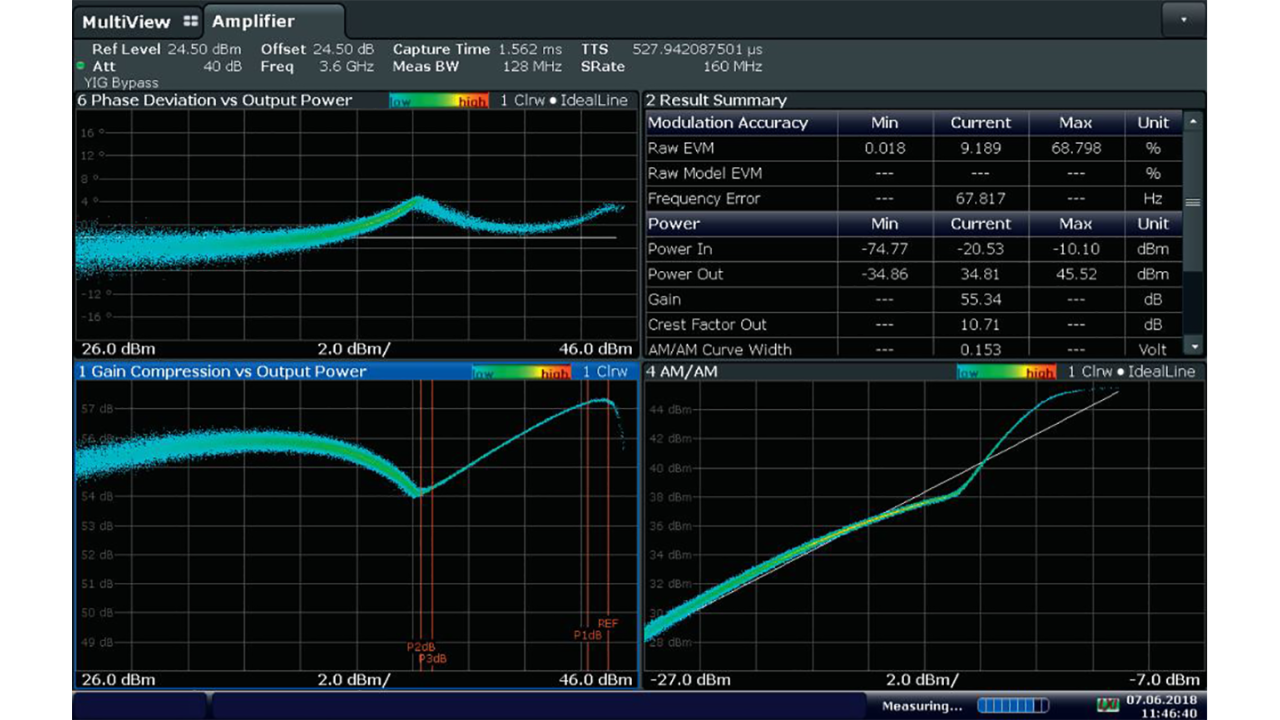Screen dimensions: 1280x720
Task: Open the top-right dropdown arrow button
Action: coord(1185,19)
